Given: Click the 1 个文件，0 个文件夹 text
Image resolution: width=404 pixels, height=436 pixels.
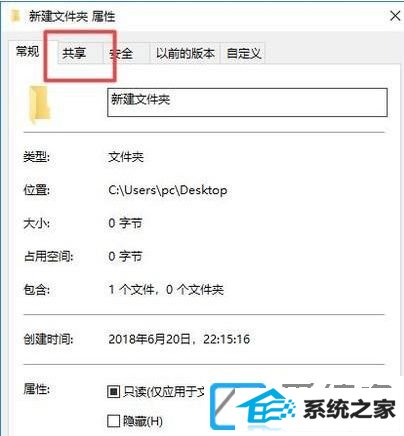Looking at the screenshot, I should [x=166, y=289].
